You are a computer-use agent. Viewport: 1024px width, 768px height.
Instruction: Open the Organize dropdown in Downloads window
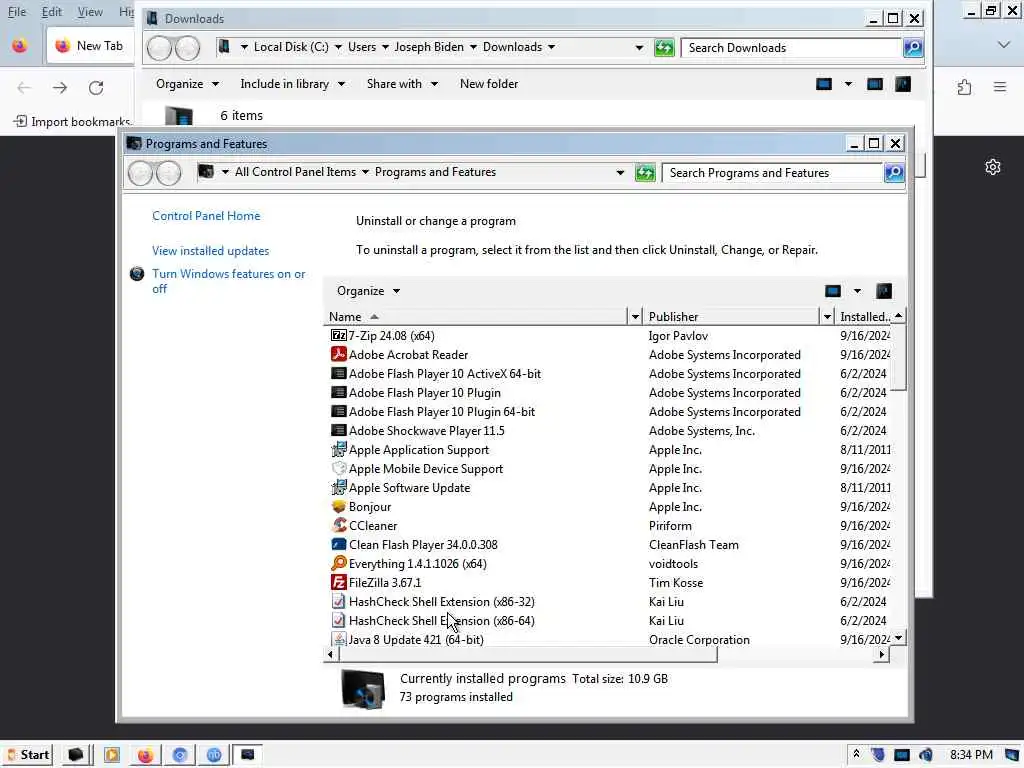187,84
